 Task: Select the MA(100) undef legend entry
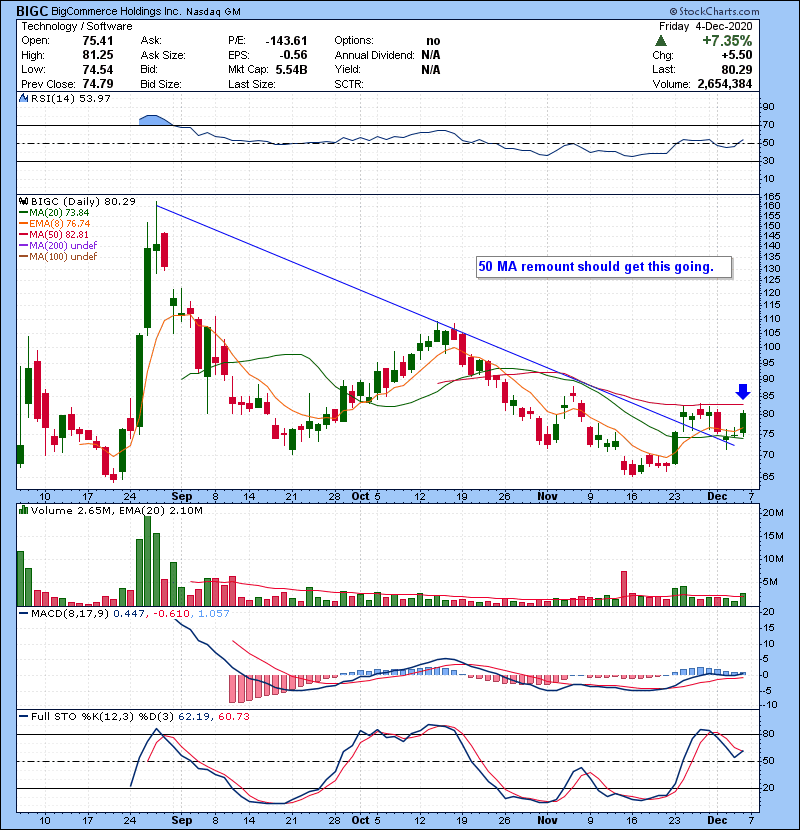[58, 257]
